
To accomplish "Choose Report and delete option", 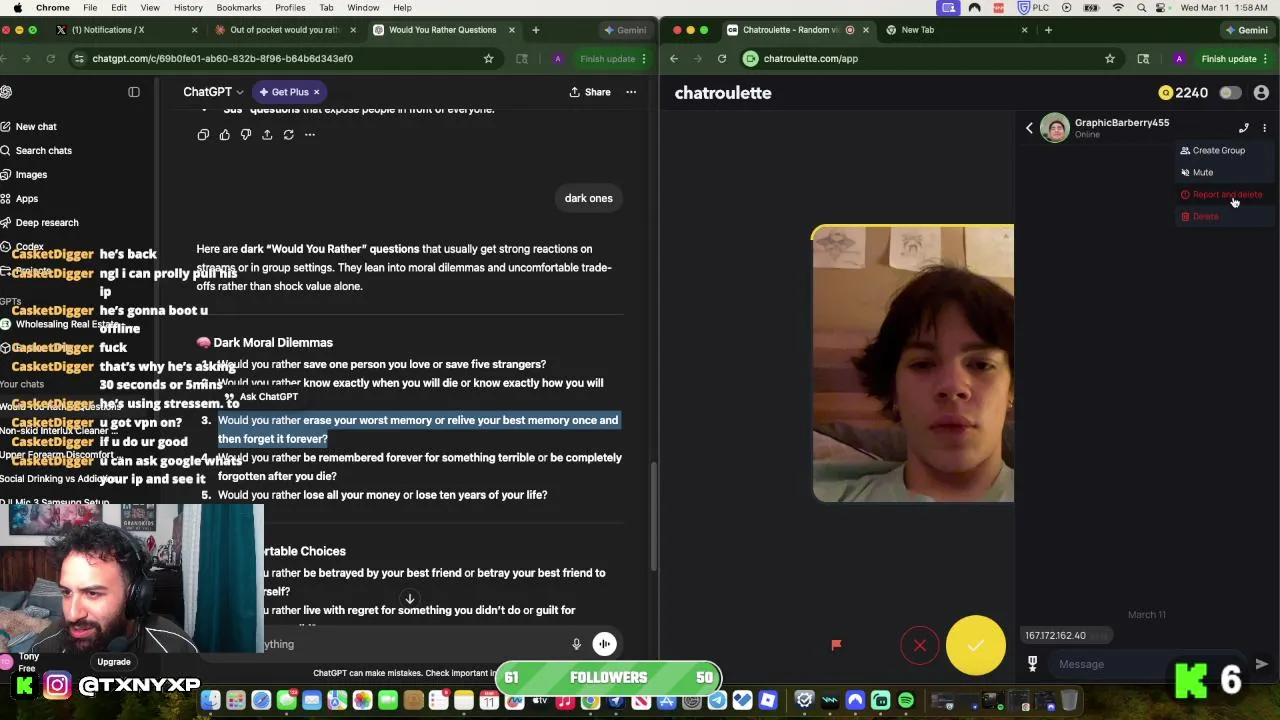I will (1226, 195).
